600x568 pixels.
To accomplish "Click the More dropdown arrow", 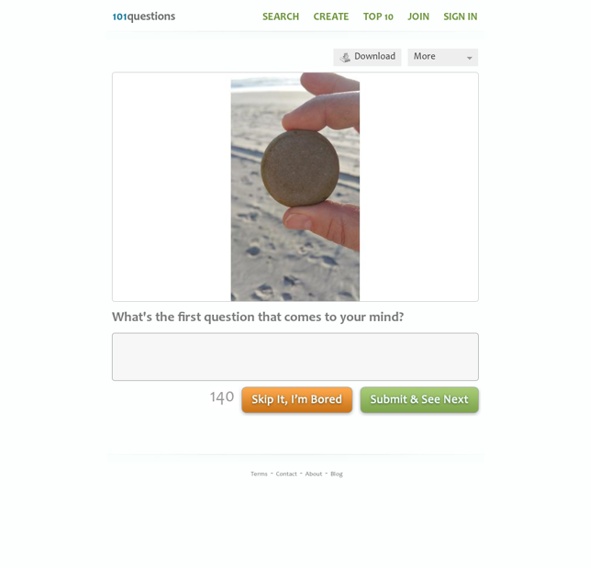I will 470,58.
